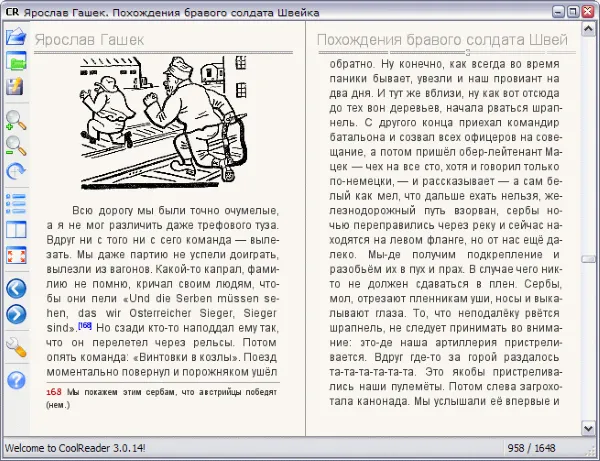Image resolution: width=600 pixels, height=461 pixels.
Task: Follow footnote link [168] in text
Action: click(x=85, y=326)
